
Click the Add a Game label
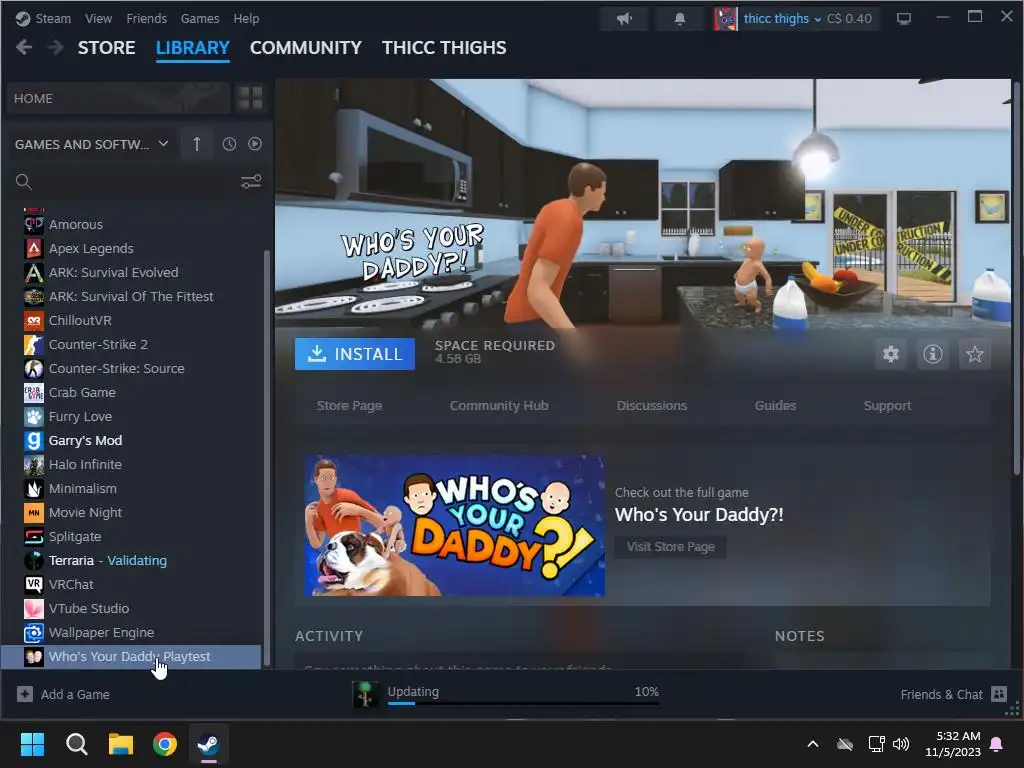[x=75, y=694]
